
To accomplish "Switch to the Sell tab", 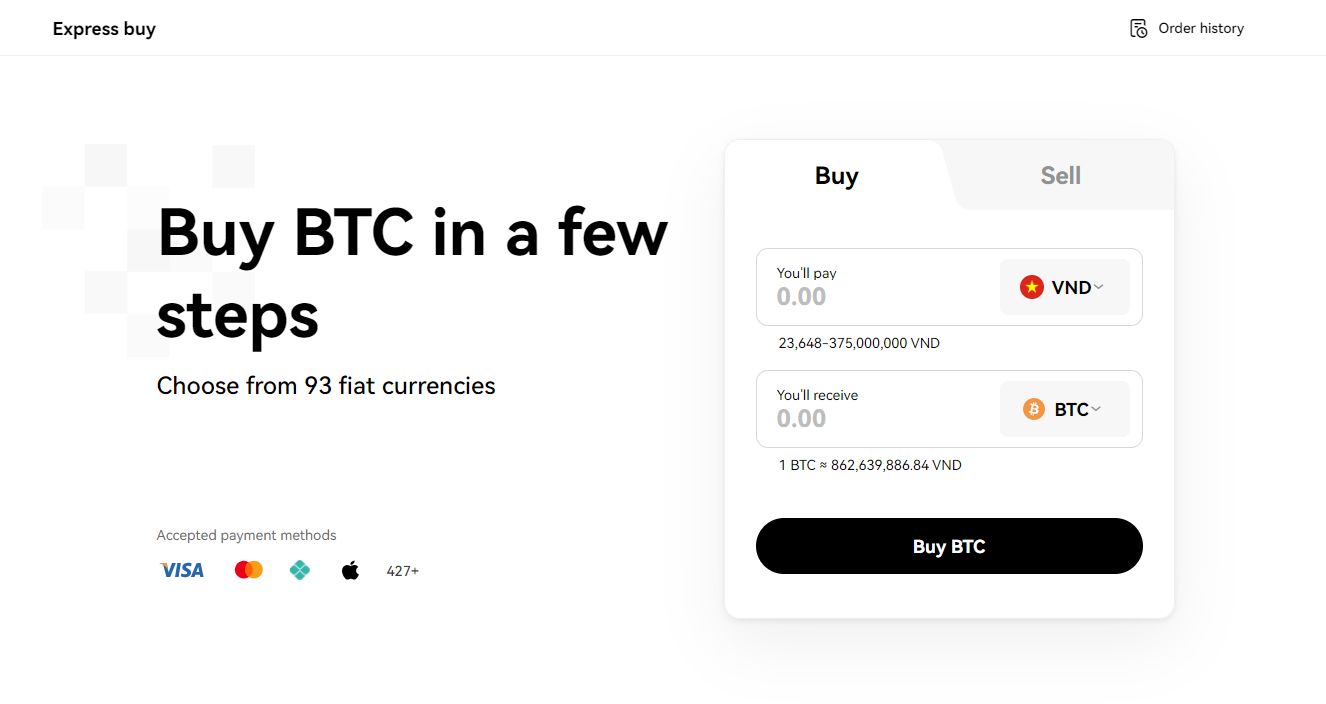I will pos(1060,176).
